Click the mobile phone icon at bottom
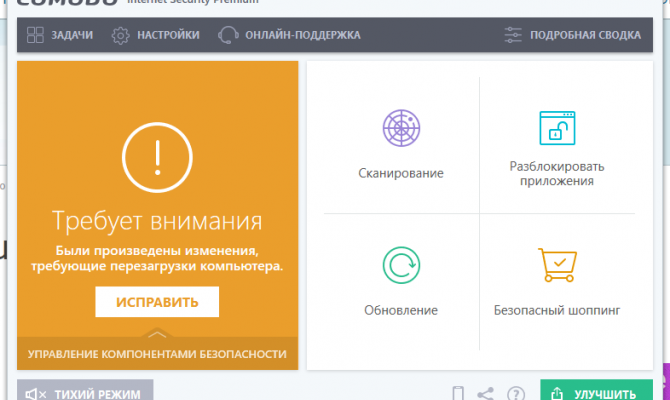Screen dimensions: 670x400 [458, 393]
